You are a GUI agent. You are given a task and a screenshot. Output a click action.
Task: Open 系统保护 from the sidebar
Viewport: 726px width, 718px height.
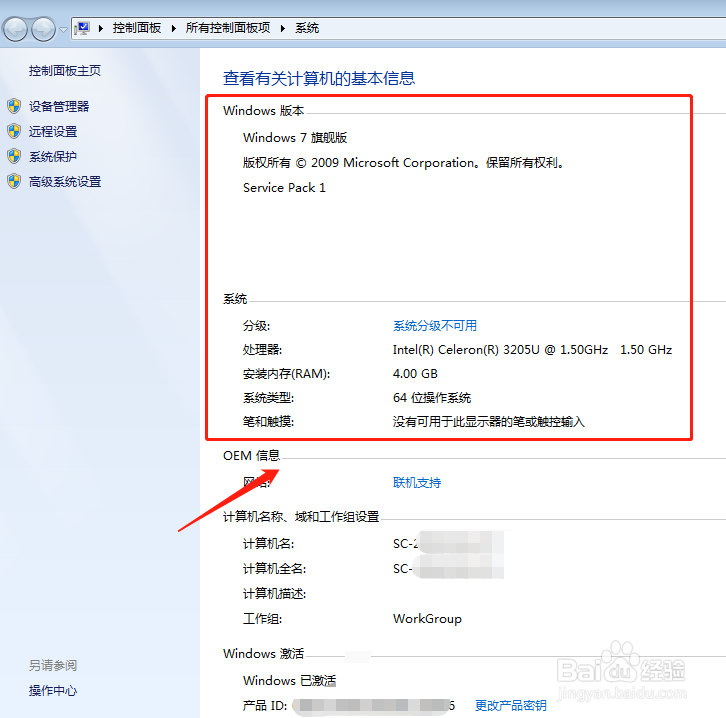click(53, 156)
